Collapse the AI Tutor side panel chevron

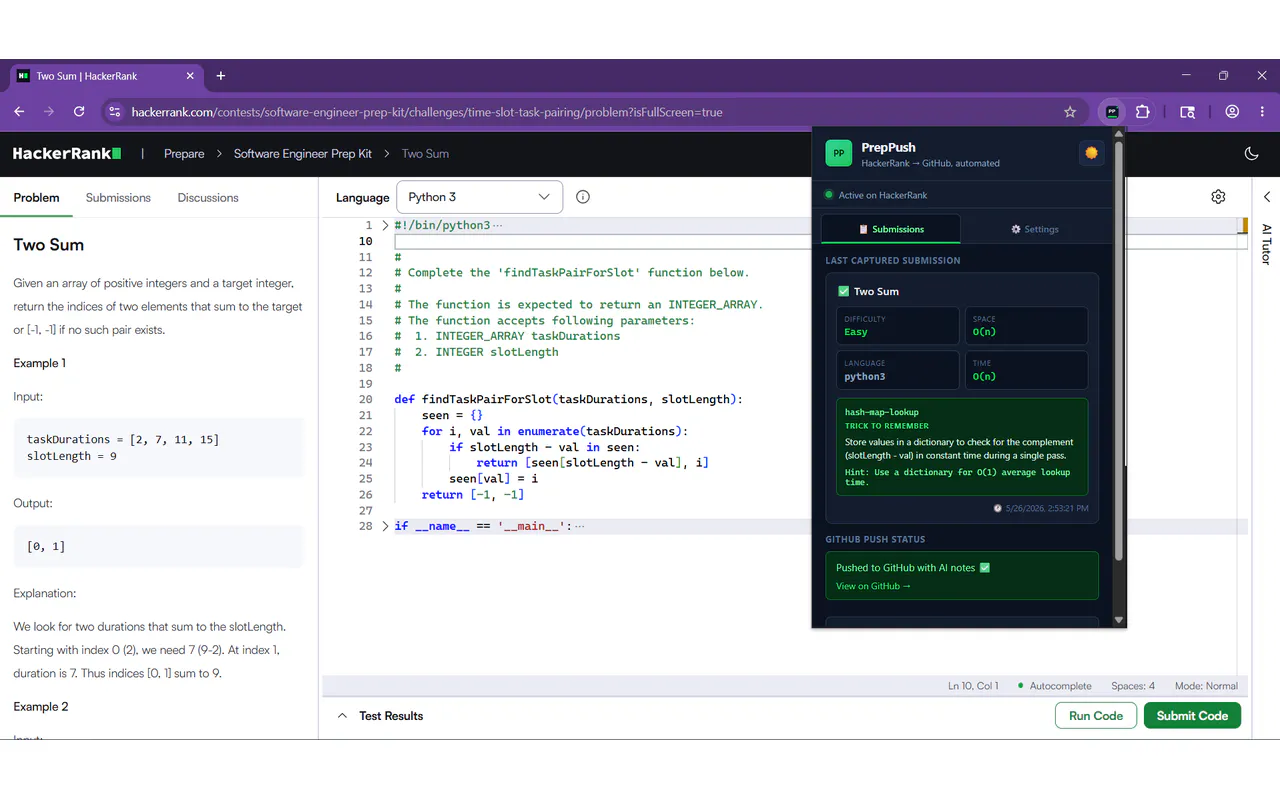click(x=1267, y=197)
